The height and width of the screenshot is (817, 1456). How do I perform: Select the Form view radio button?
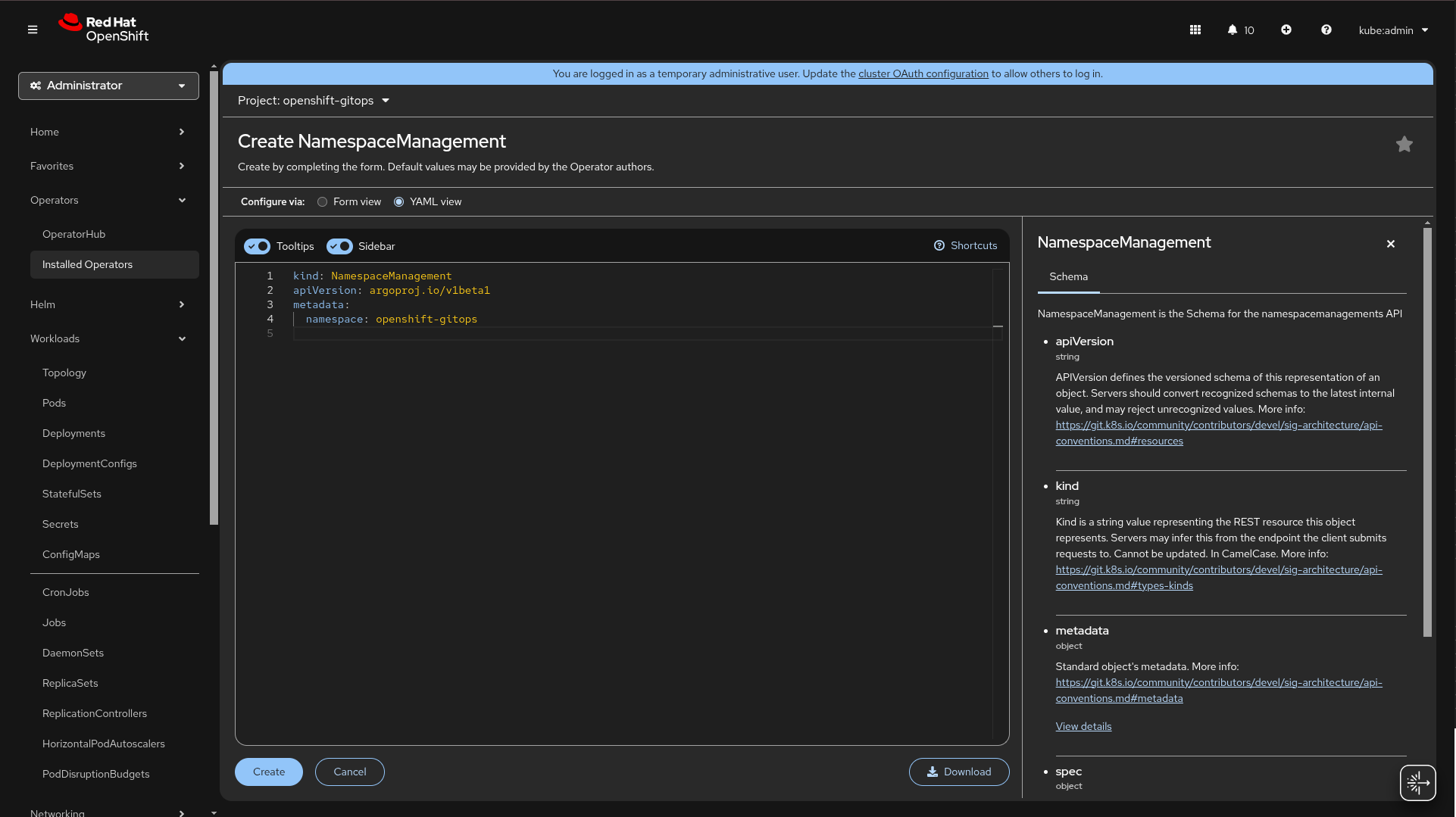[323, 201]
